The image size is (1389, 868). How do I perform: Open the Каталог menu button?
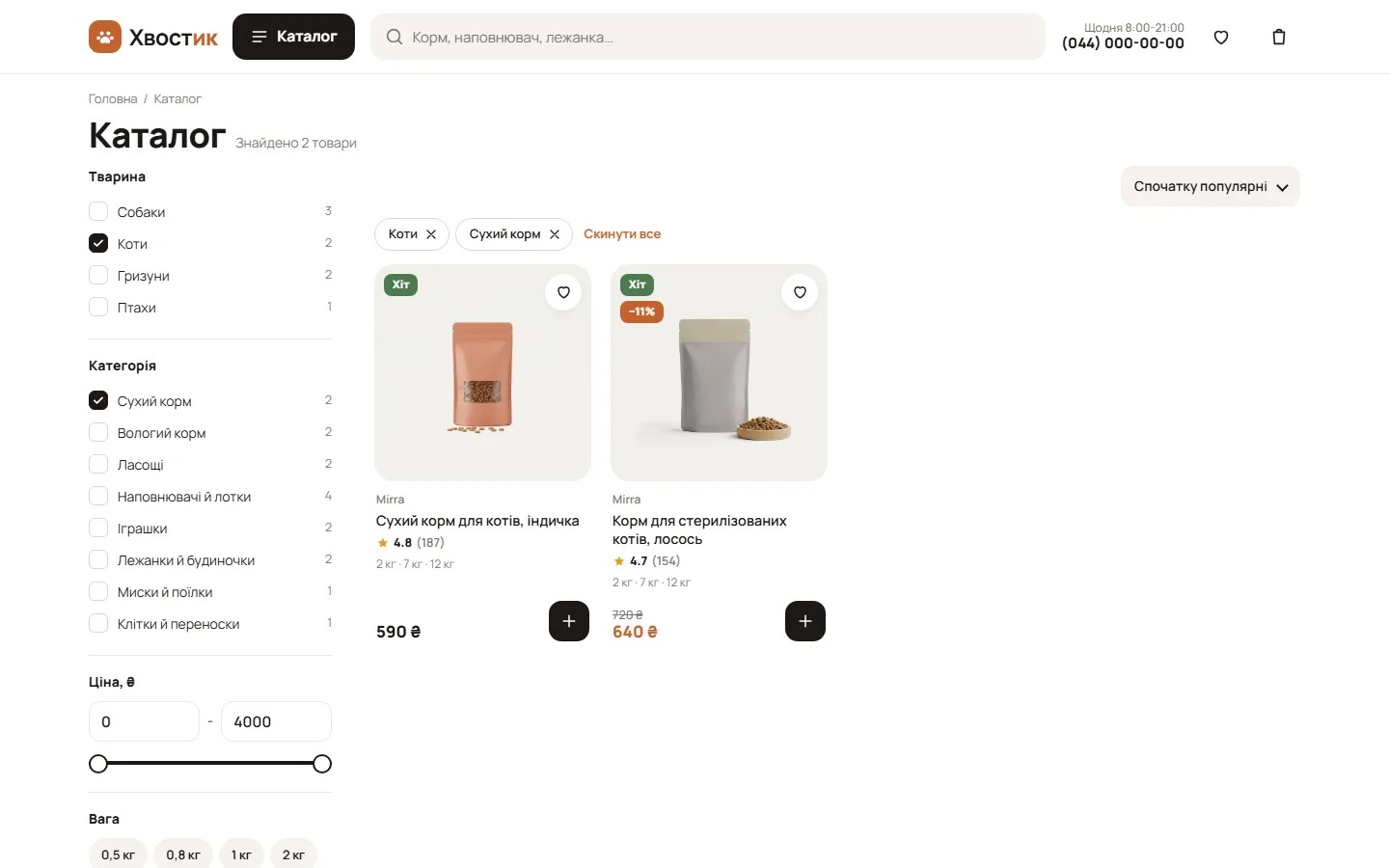pyautogui.click(x=293, y=37)
